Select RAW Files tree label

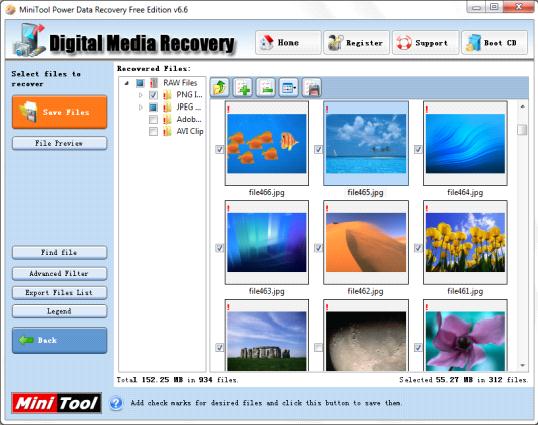coord(180,83)
